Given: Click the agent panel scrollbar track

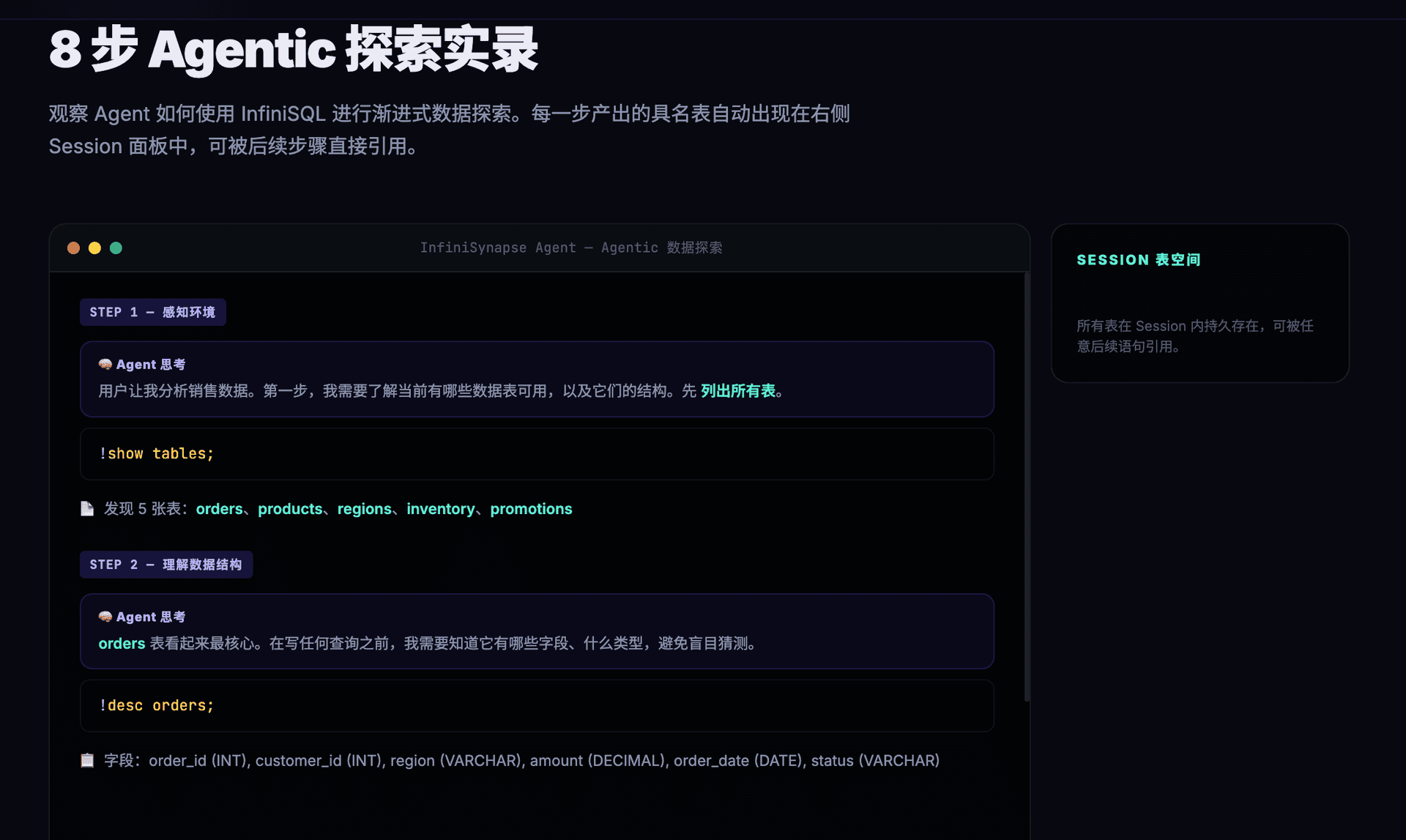Looking at the screenshot, I should tap(1028, 513).
